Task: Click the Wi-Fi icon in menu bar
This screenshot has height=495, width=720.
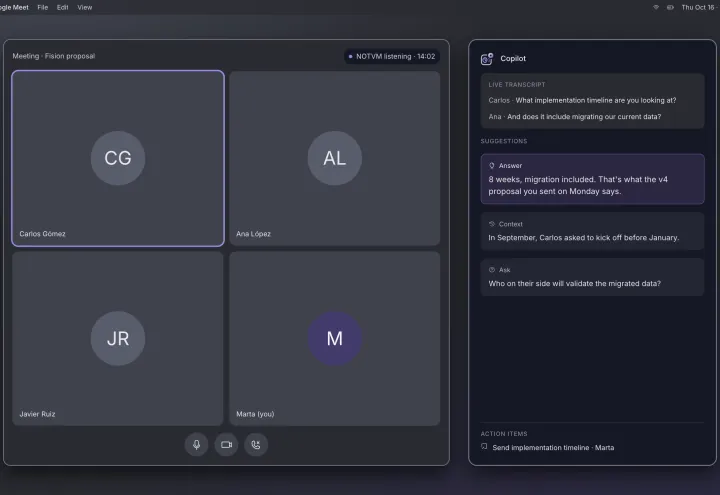Action: coord(656,7)
